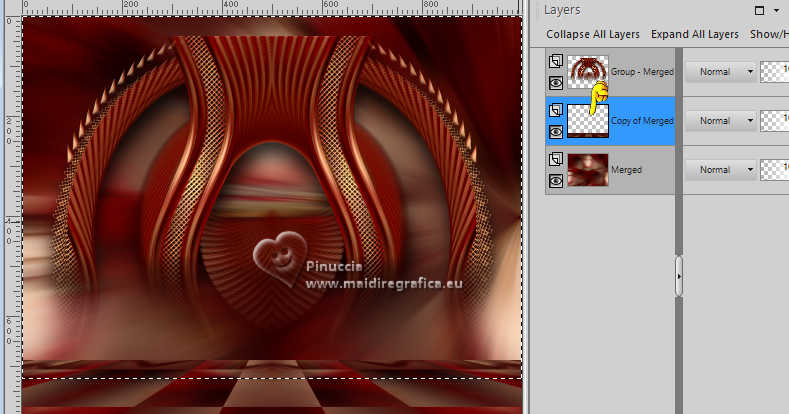Hide the Copy of Merged layer
Image resolution: width=789 pixels, height=414 pixels.
(x=556, y=132)
